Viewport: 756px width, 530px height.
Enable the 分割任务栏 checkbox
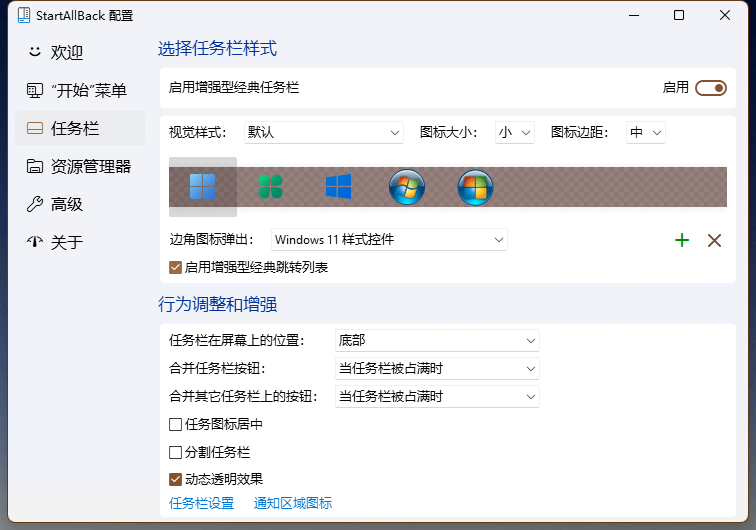(x=176, y=452)
